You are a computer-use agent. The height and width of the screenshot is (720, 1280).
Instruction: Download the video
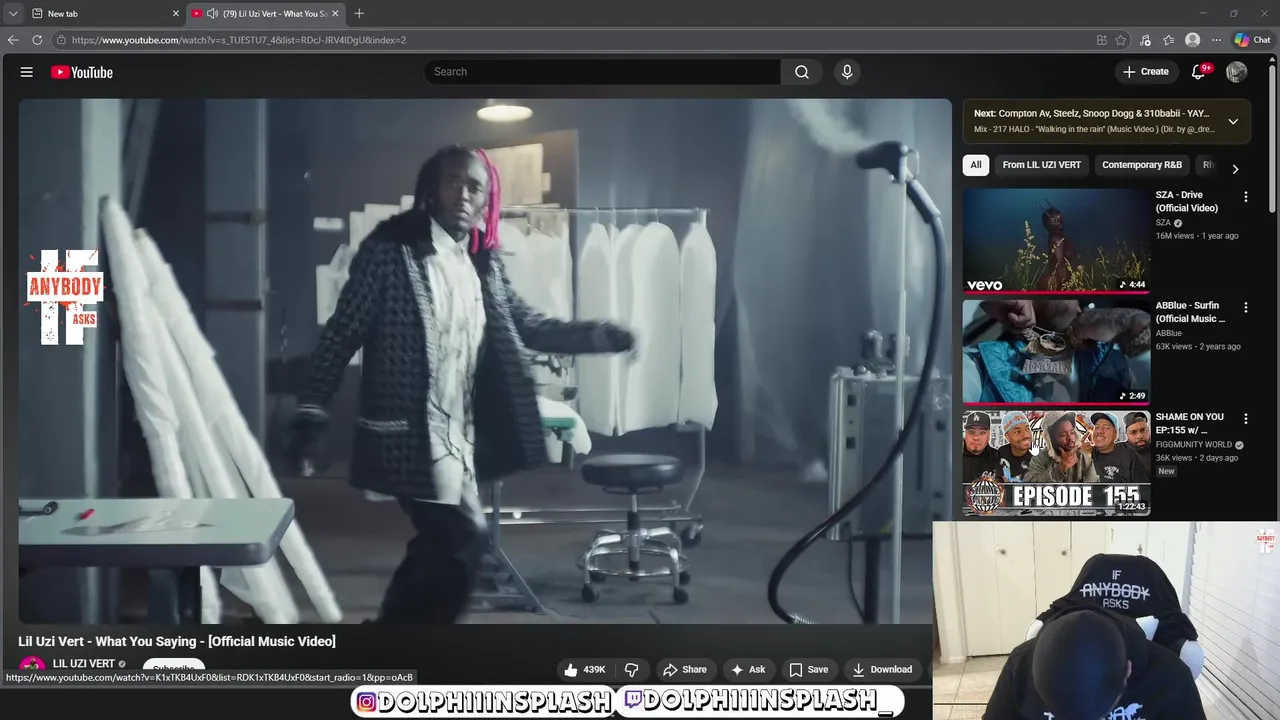(882, 669)
